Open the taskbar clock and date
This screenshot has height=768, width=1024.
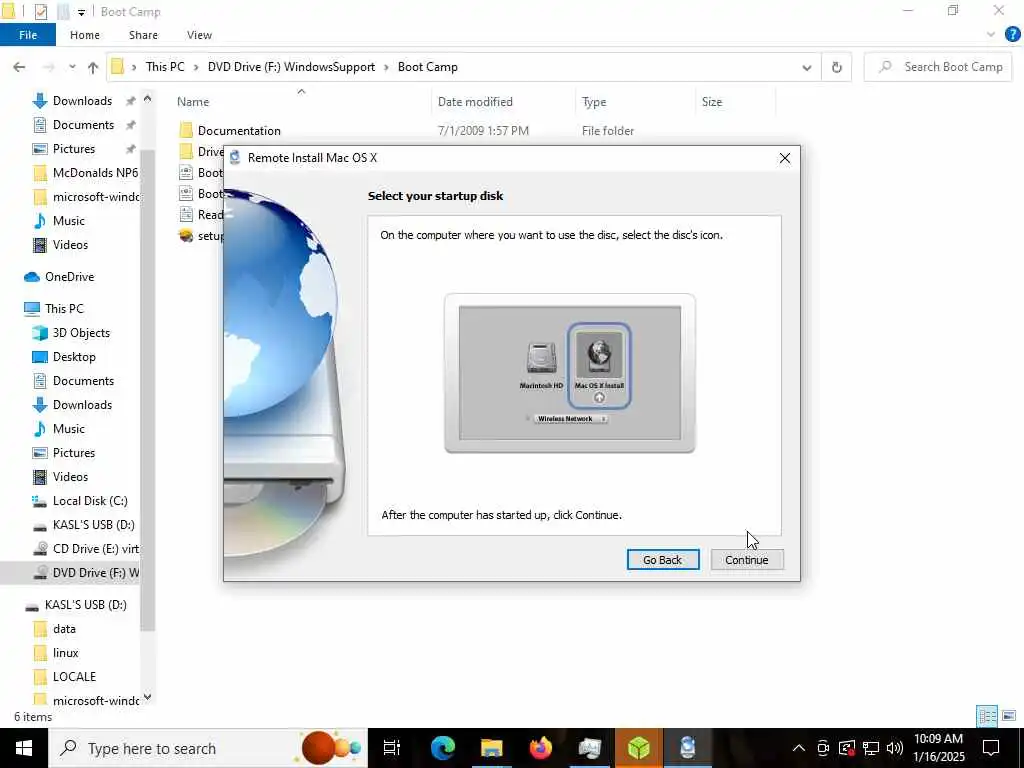point(938,748)
